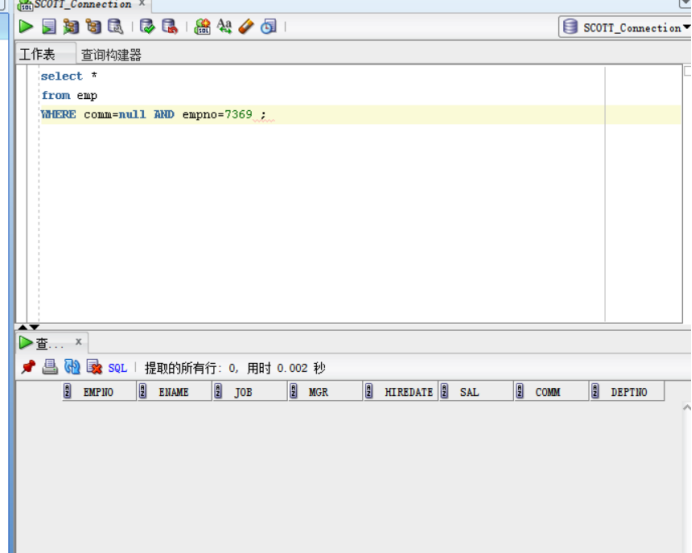Click the results grid scrollbar up arrow

point(687,408)
